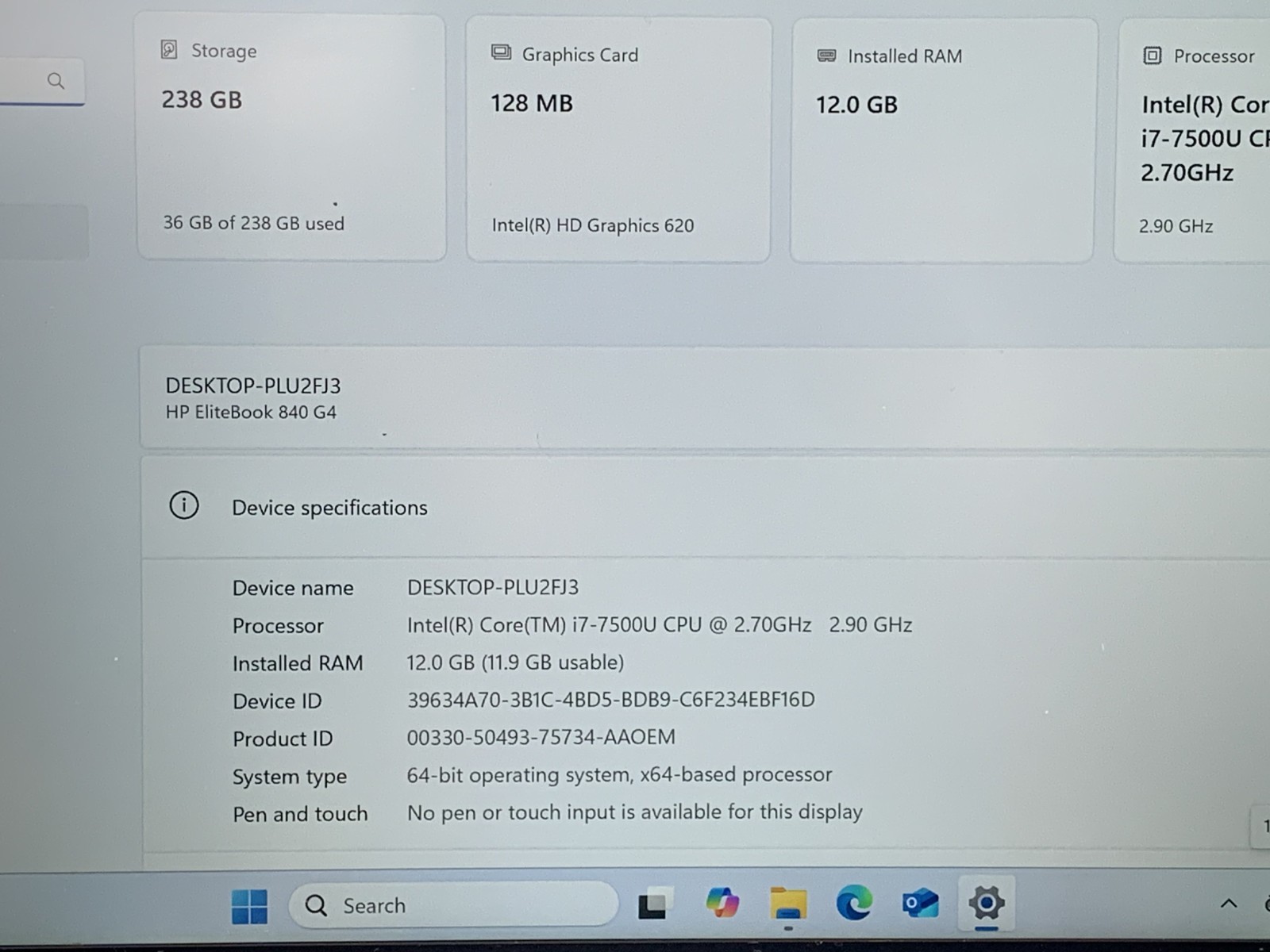Click the 'No pen or touch input' value
1270x952 pixels.
pos(634,812)
